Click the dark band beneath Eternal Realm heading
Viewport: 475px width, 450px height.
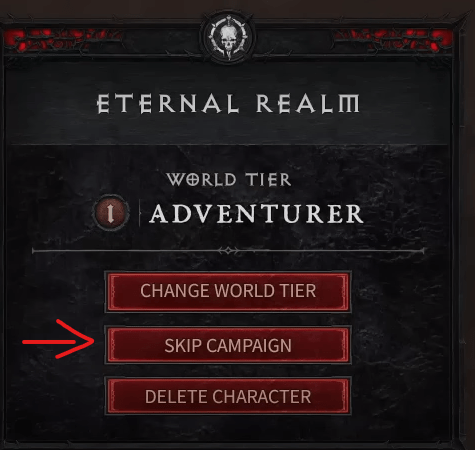pyautogui.click(x=228, y=132)
